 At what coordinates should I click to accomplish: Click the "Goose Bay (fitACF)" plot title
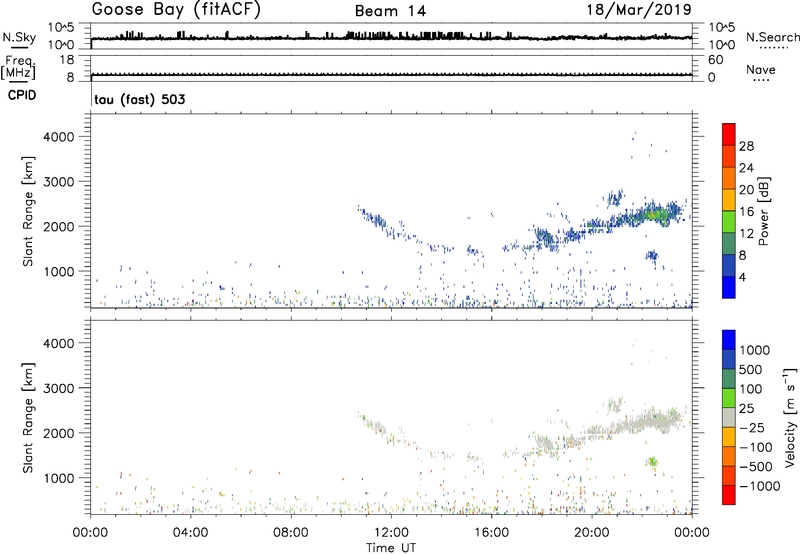(176, 9)
